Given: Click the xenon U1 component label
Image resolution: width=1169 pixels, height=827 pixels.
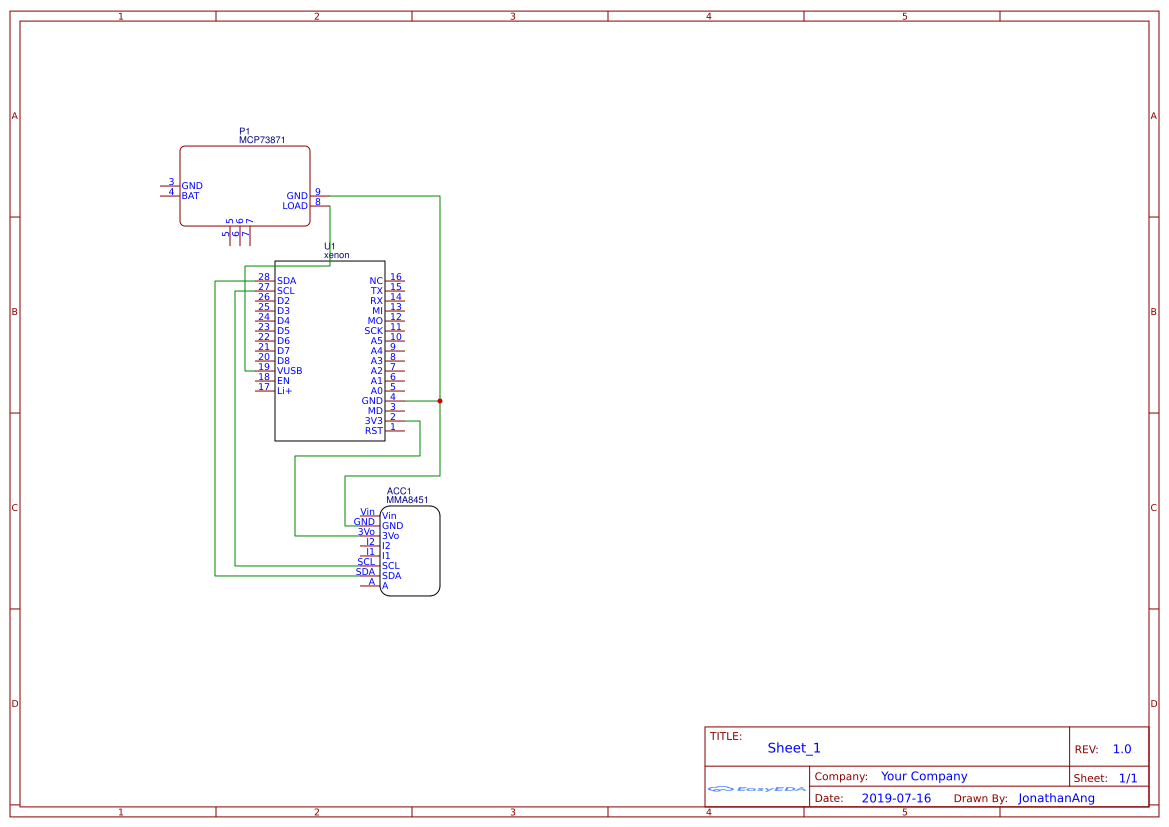Looking at the screenshot, I should [336, 256].
